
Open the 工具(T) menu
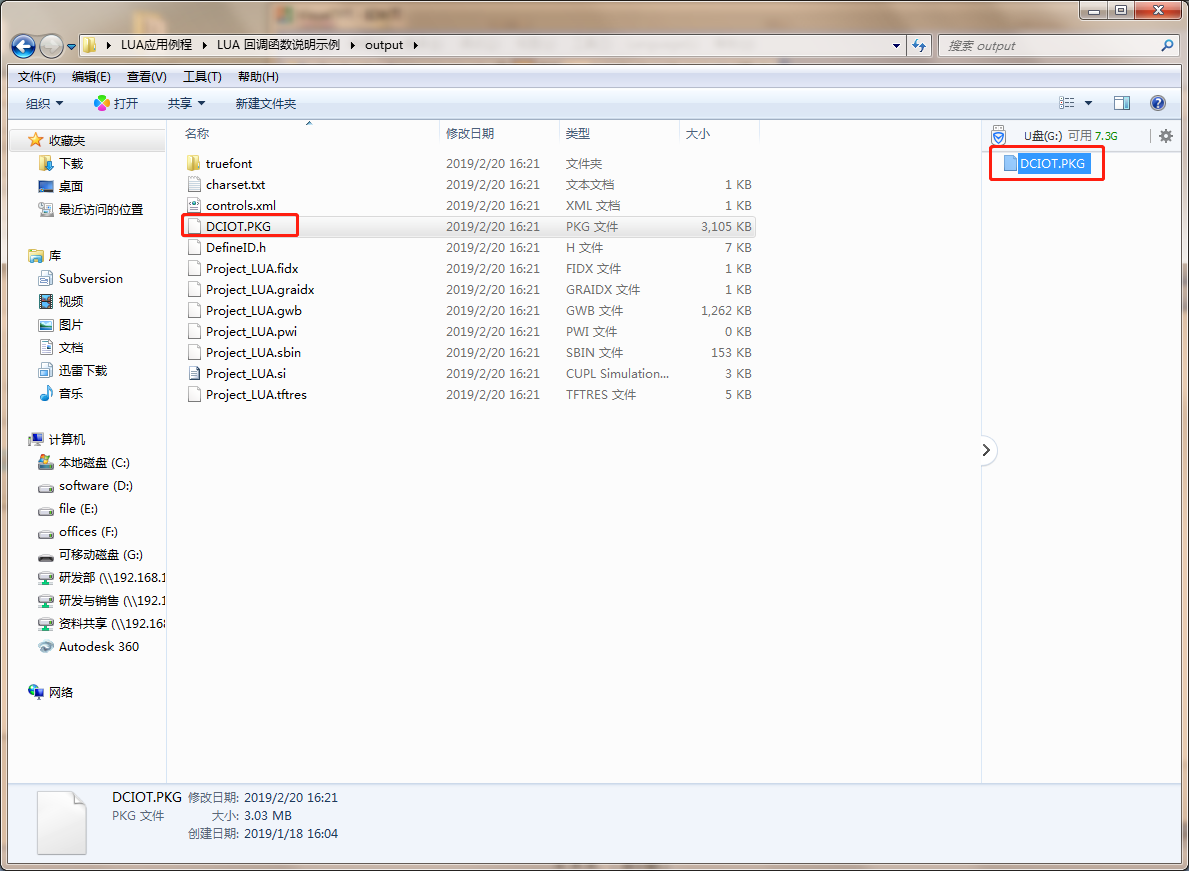click(x=202, y=77)
